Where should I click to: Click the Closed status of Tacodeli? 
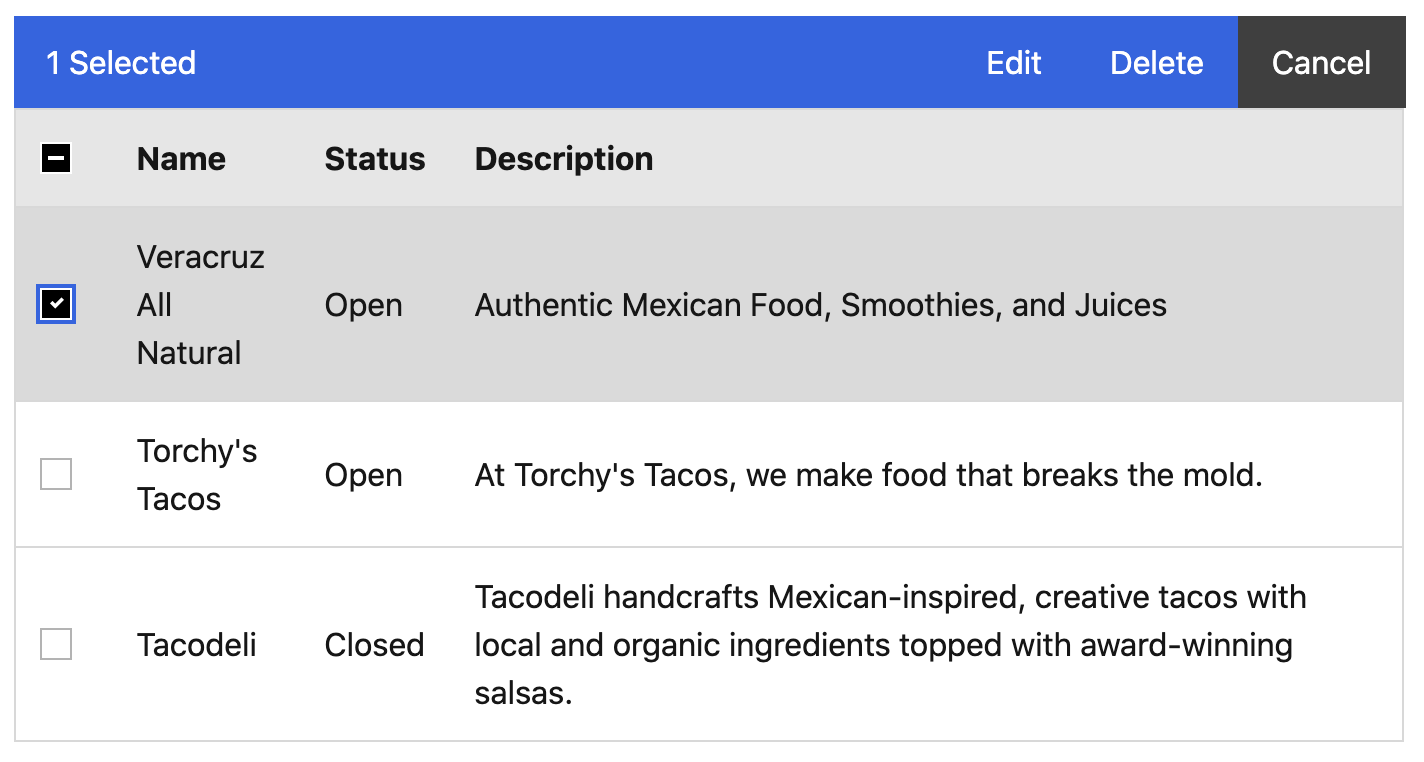pos(374,645)
